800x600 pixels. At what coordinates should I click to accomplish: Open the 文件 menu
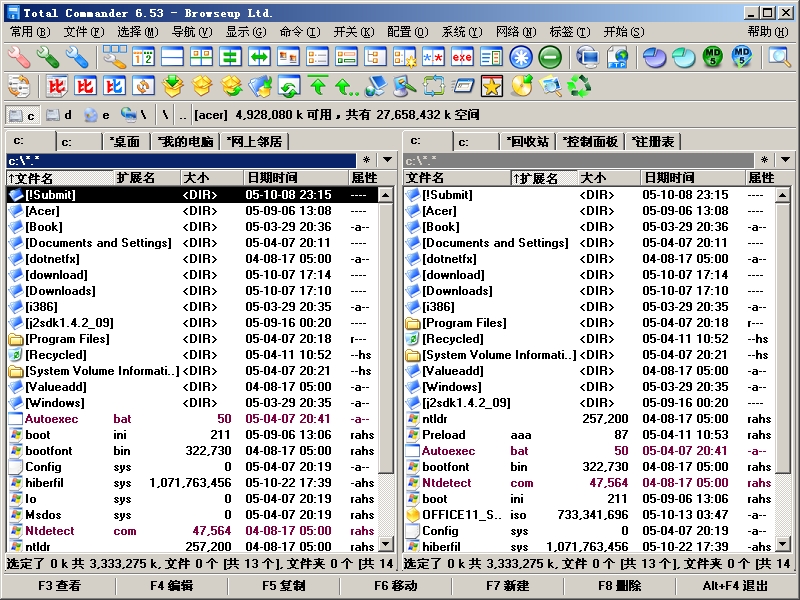coord(84,32)
